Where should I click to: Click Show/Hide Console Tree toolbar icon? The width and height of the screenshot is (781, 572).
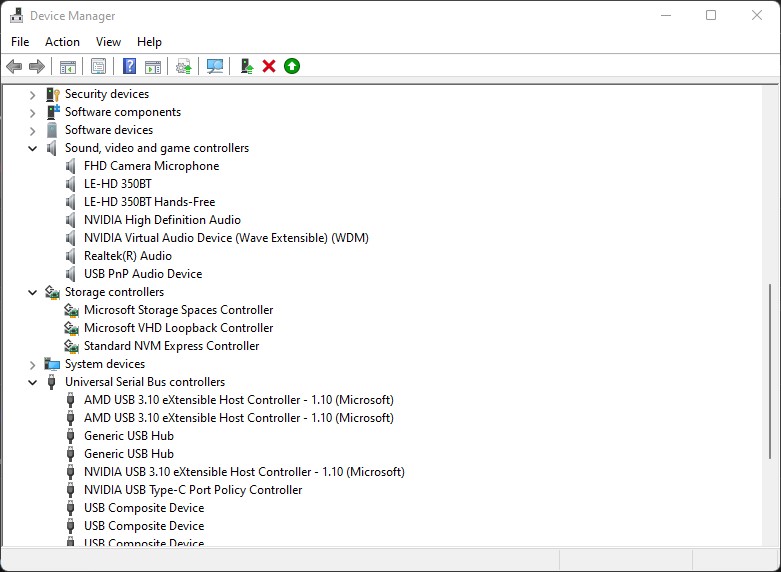[68, 66]
